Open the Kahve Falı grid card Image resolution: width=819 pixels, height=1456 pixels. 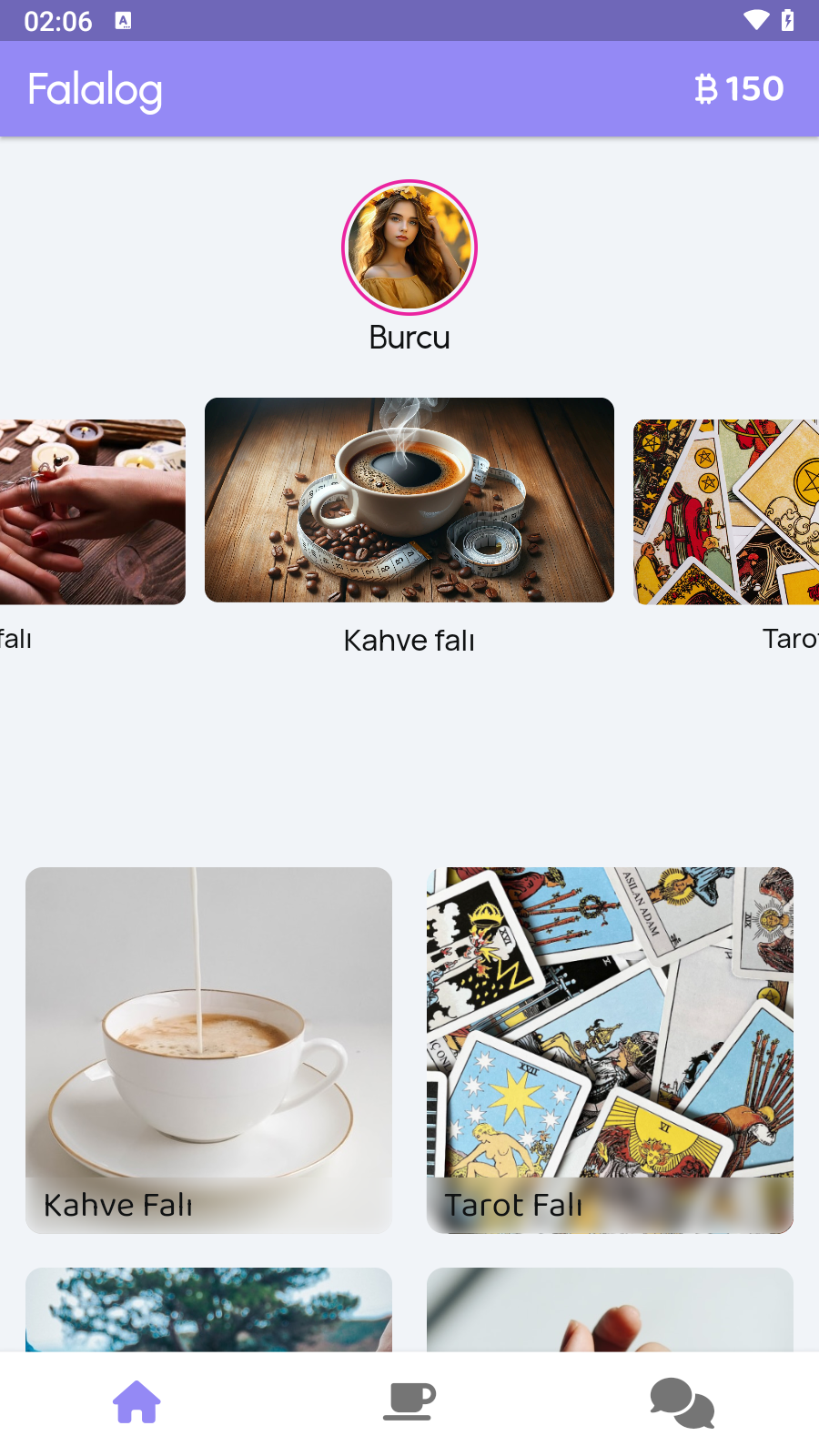click(x=208, y=1050)
